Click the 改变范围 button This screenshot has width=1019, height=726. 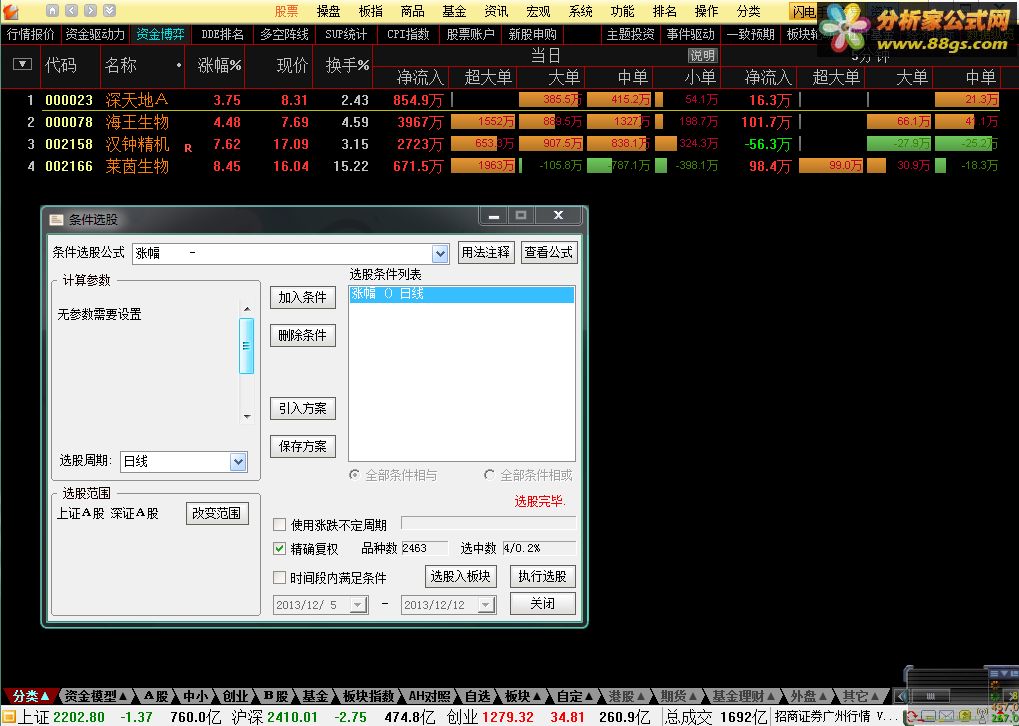pyautogui.click(x=217, y=513)
